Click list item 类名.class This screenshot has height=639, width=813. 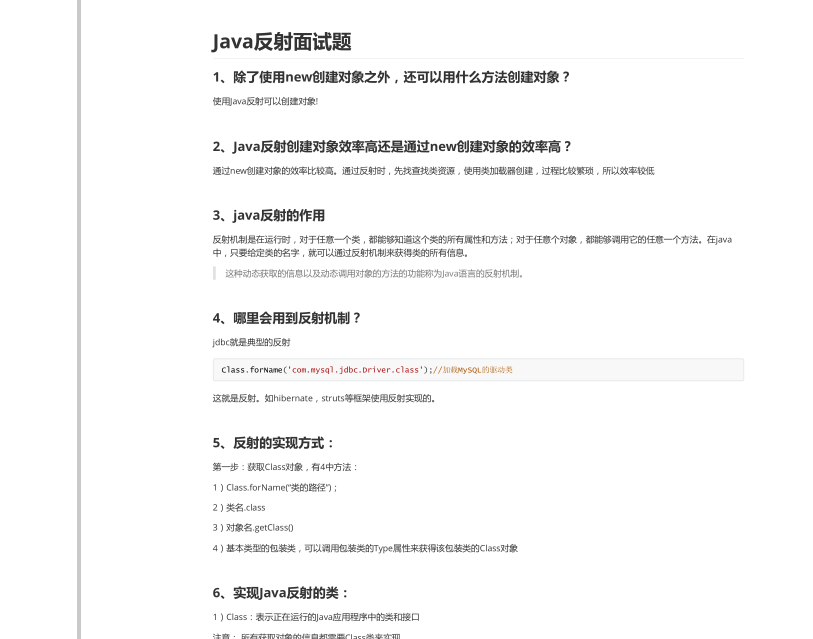(238, 507)
